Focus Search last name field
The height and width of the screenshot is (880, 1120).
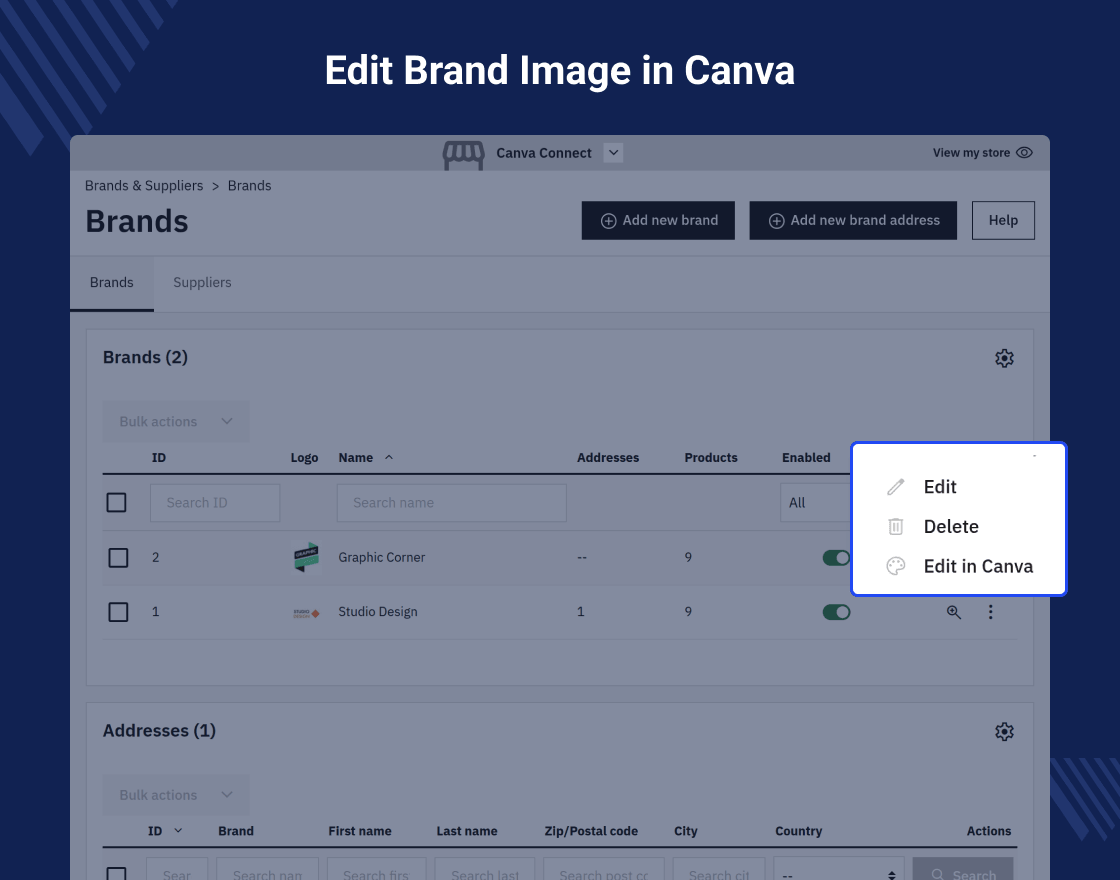click(484, 871)
